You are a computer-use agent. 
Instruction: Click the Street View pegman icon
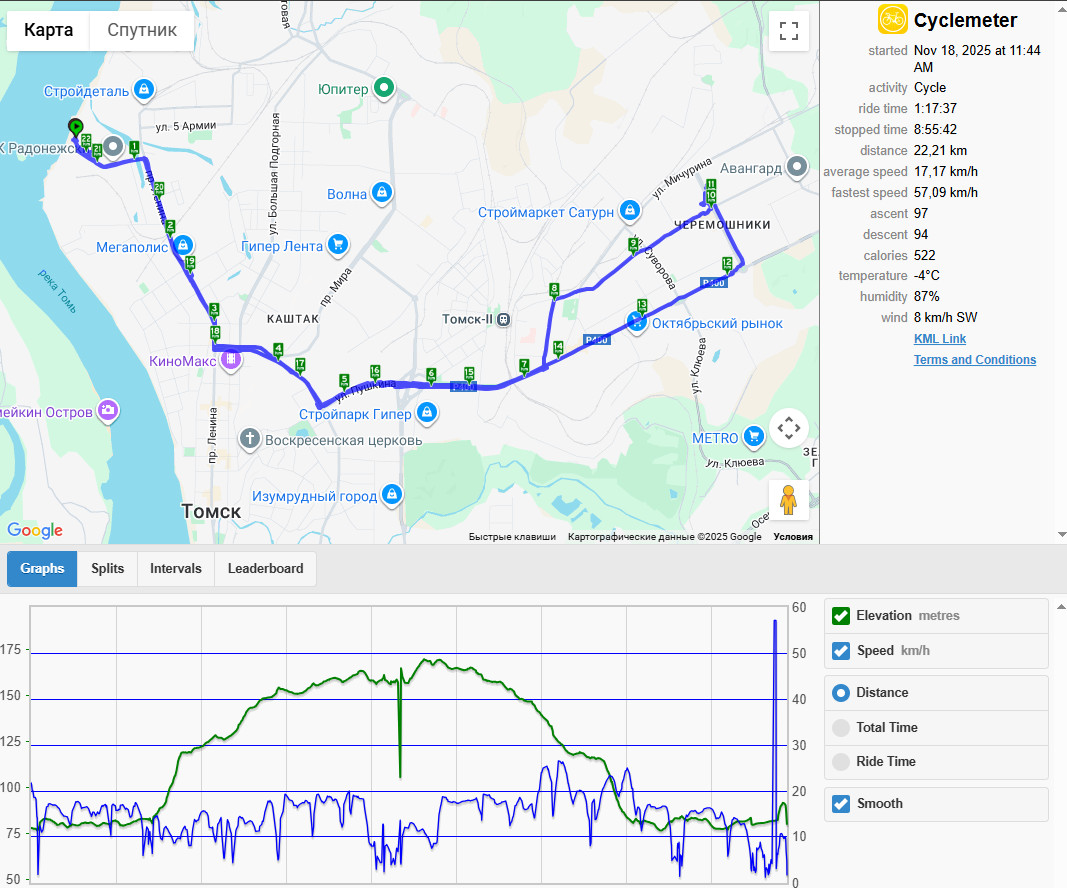(789, 500)
